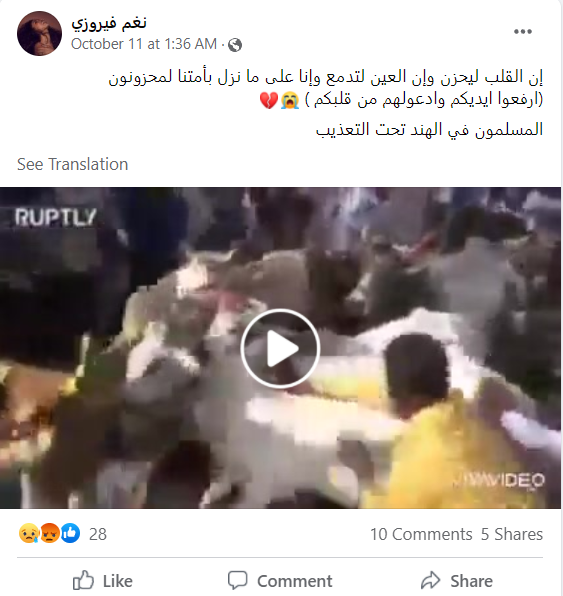Image resolution: width=563 pixels, height=596 pixels.
Task: Click the Share text label
Action: click(x=471, y=581)
